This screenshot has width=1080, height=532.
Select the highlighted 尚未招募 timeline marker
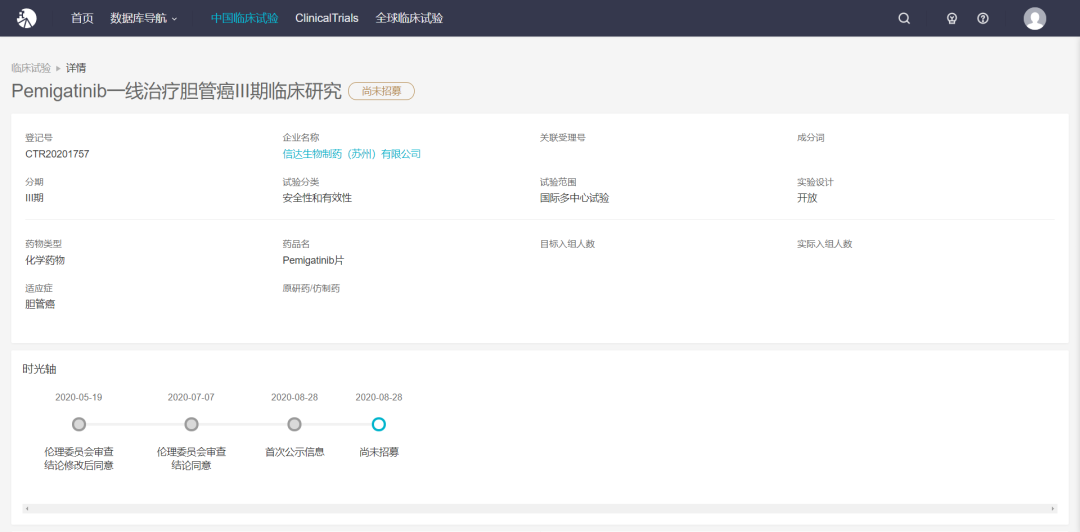click(378, 424)
